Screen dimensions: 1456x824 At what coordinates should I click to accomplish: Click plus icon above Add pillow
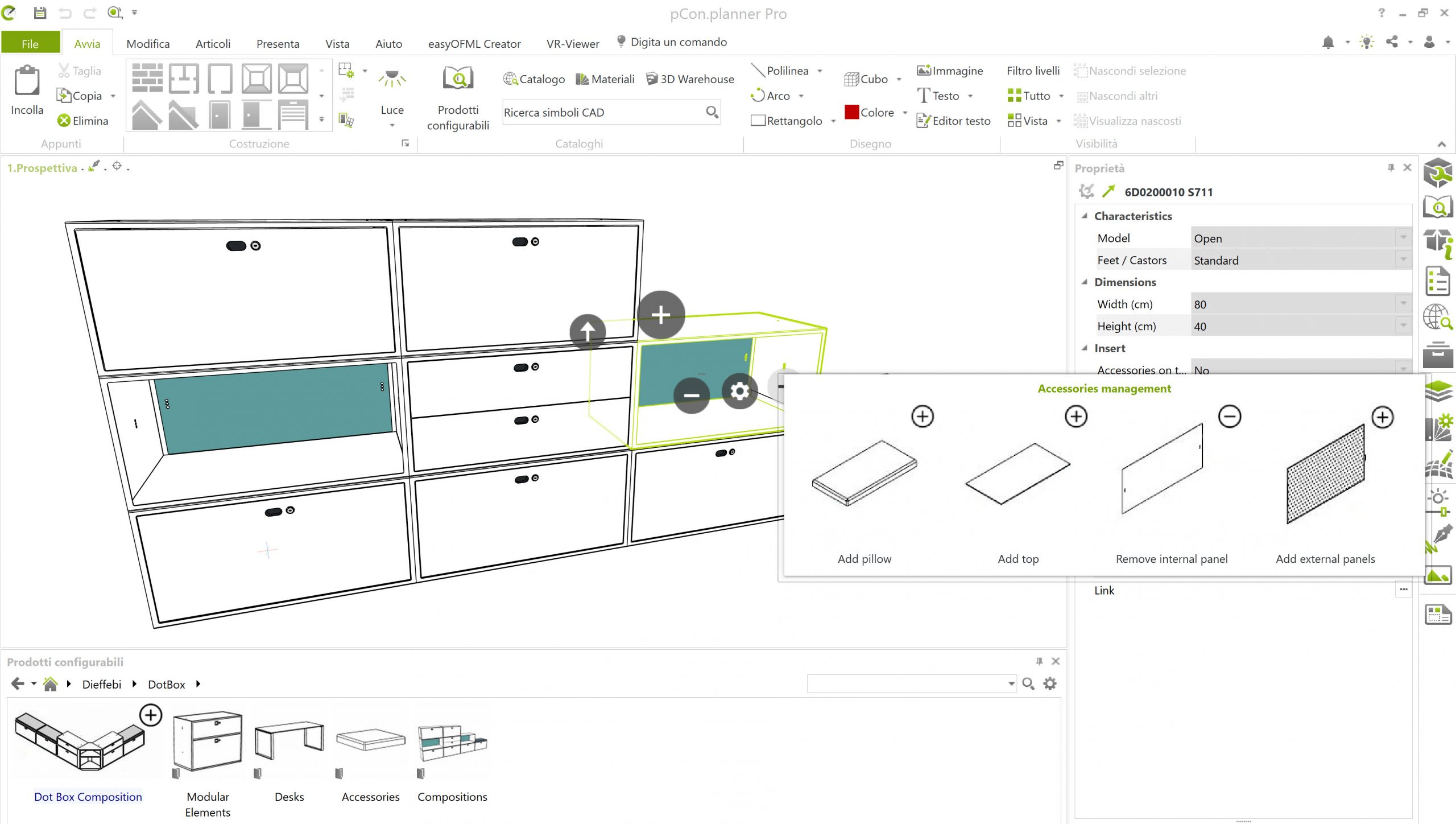(923, 417)
